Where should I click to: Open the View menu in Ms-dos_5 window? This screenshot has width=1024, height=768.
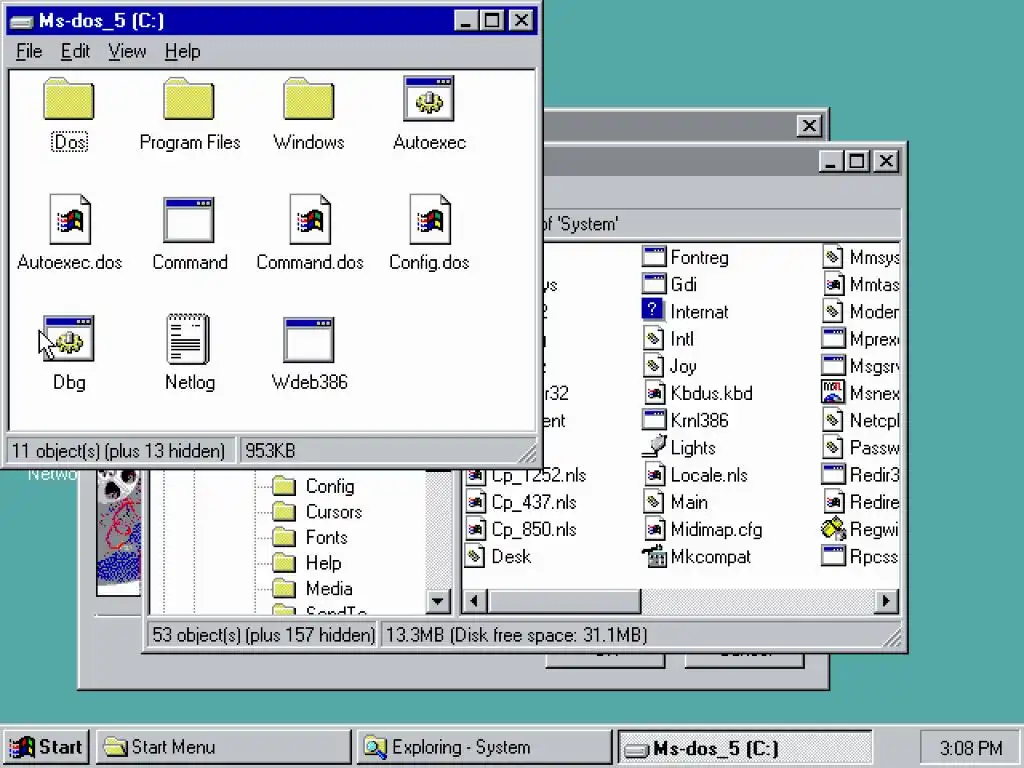pyautogui.click(x=127, y=52)
